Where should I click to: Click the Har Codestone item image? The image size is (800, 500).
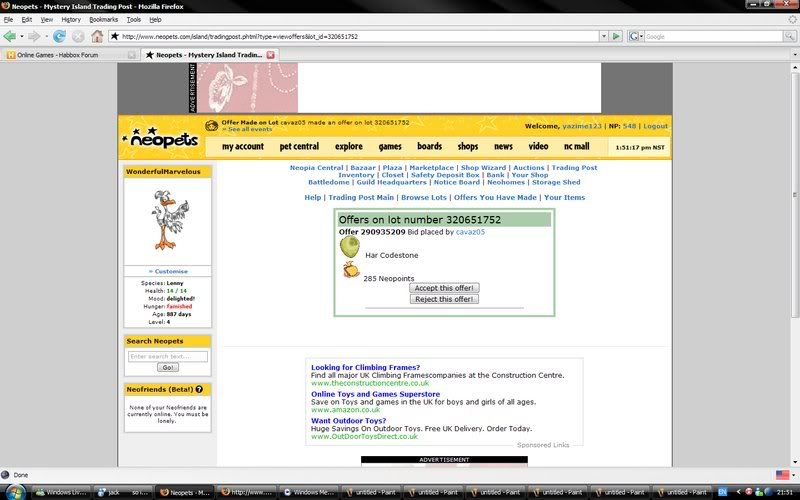click(x=349, y=247)
